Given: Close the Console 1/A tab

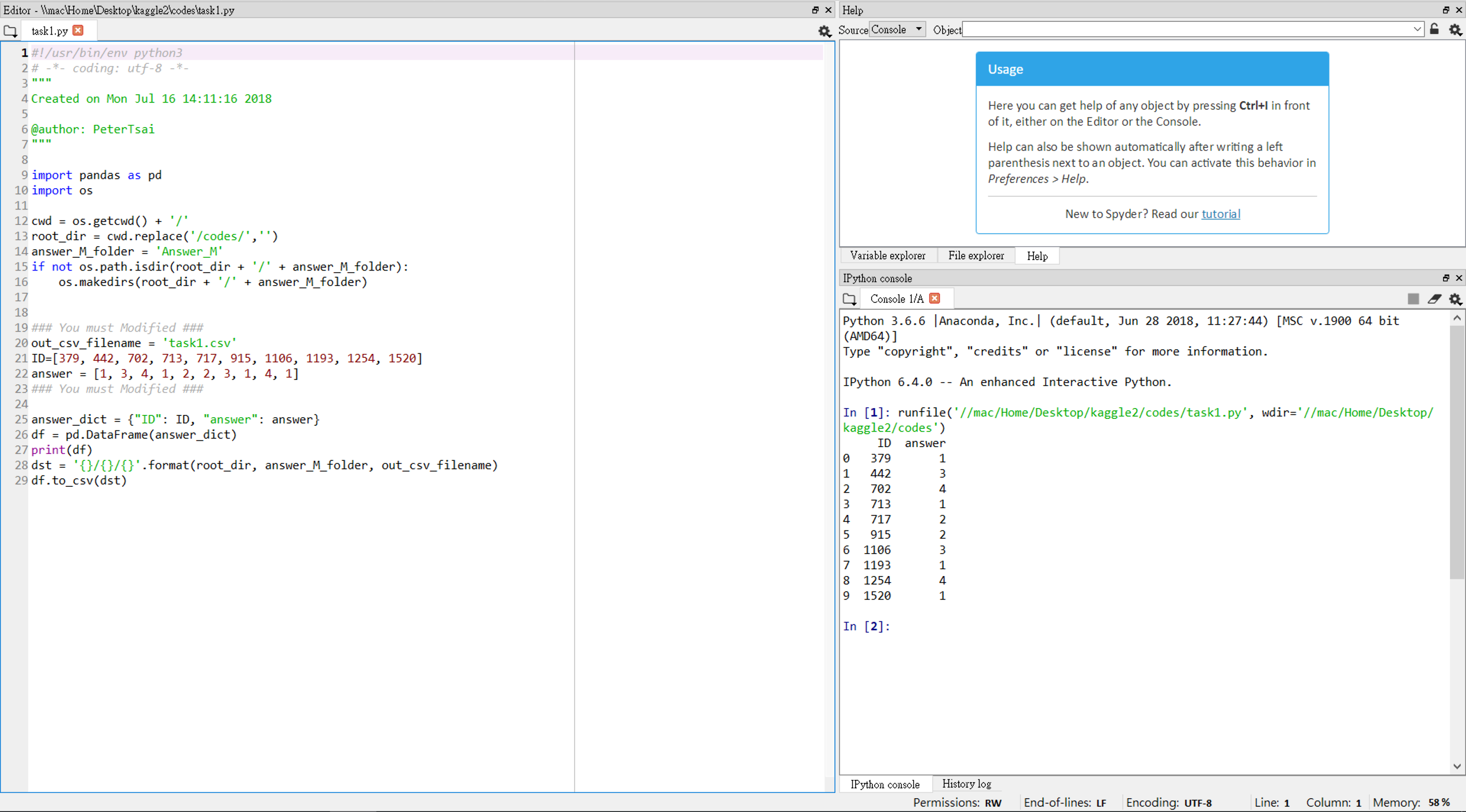Looking at the screenshot, I should (935, 298).
